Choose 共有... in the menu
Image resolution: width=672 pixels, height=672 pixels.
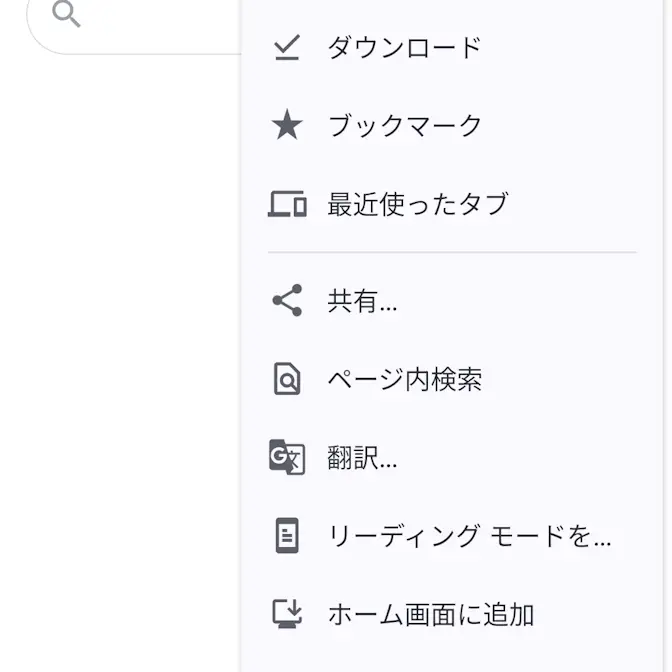point(452,301)
